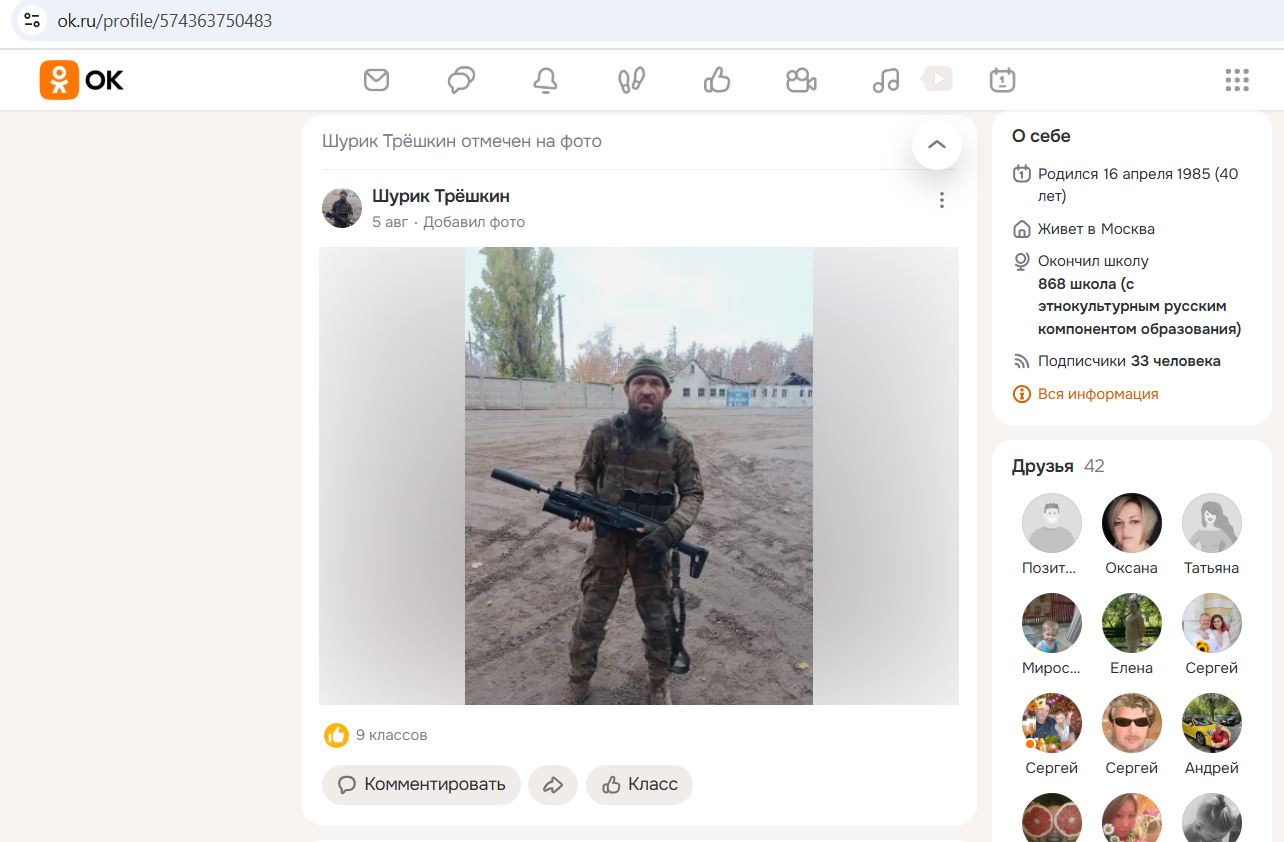This screenshot has width=1284, height=842.
Task: Check Notifications using the bell icon
Action: (x=545, y=80)
